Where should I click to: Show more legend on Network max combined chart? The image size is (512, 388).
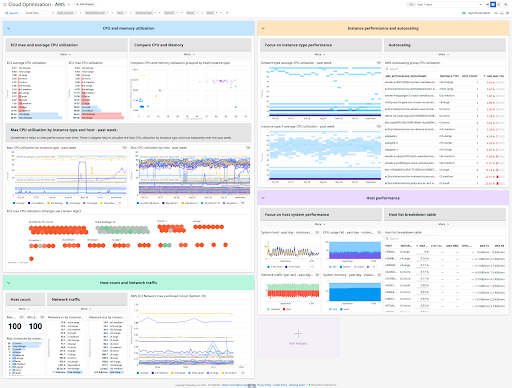click(242, 373)
